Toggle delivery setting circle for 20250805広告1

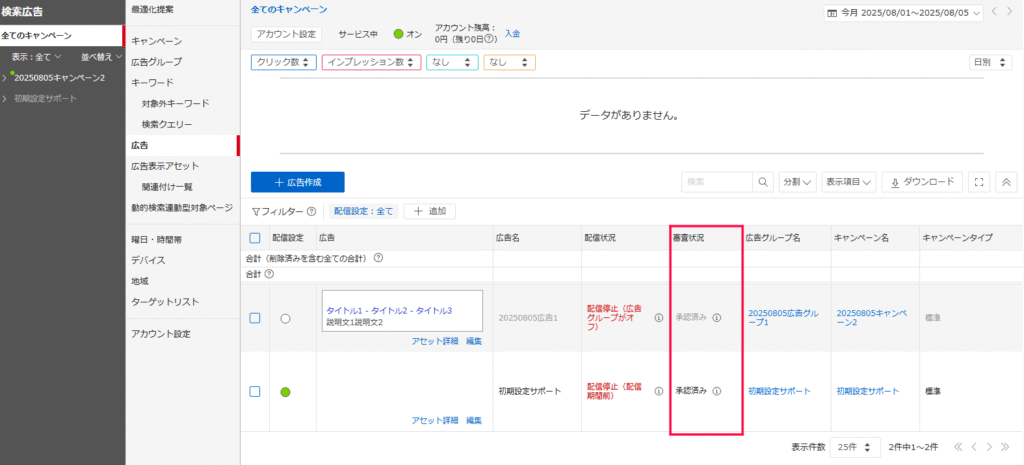pos(285,319)
